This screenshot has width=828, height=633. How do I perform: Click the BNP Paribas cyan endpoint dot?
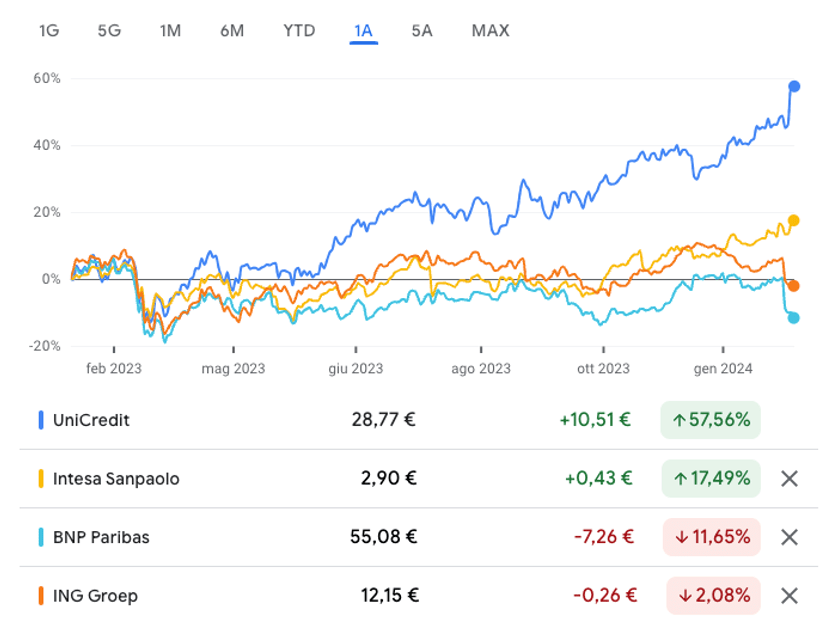(x=793, y=318)
